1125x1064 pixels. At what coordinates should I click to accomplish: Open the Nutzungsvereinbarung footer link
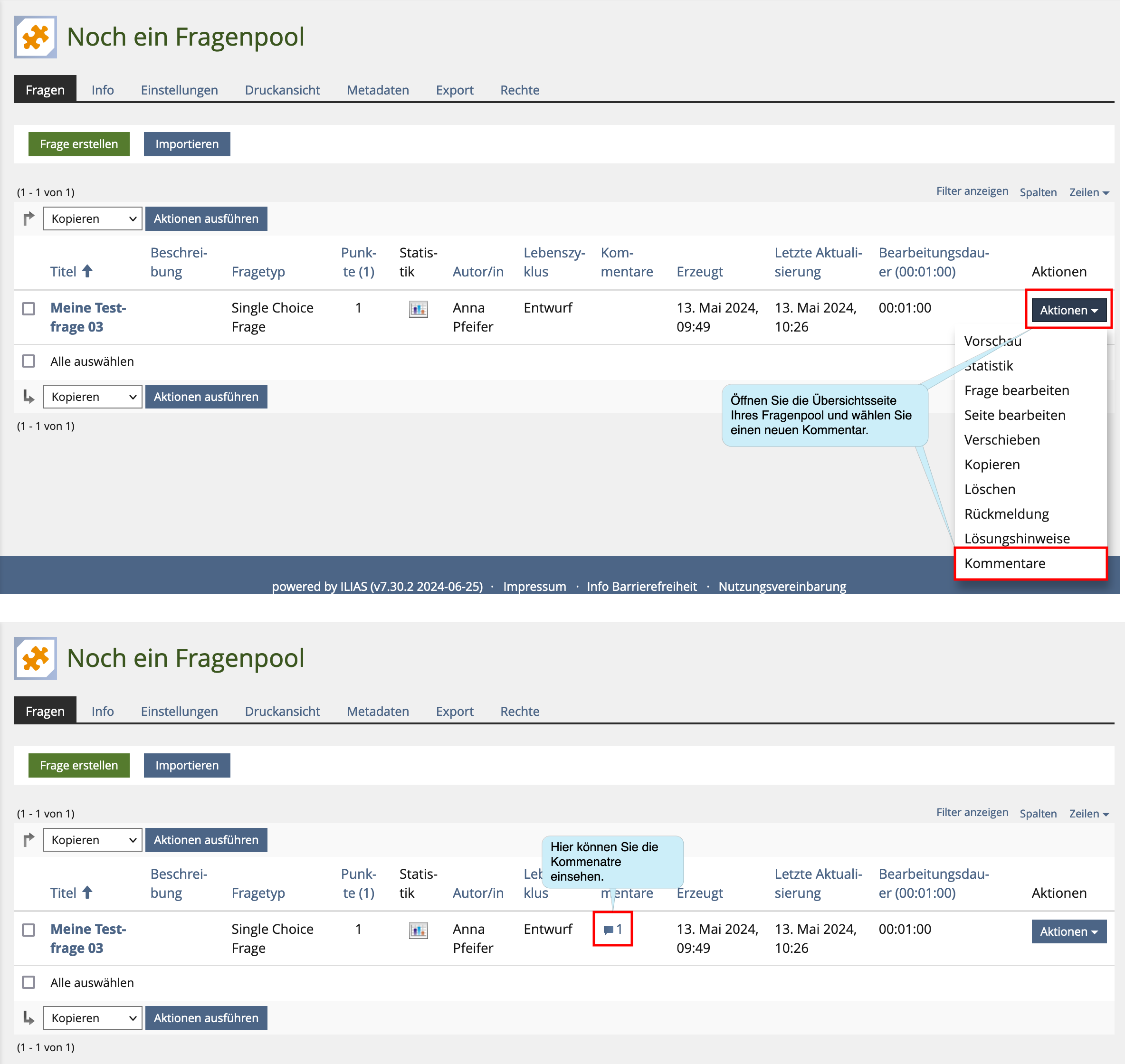tap(782, 587)
